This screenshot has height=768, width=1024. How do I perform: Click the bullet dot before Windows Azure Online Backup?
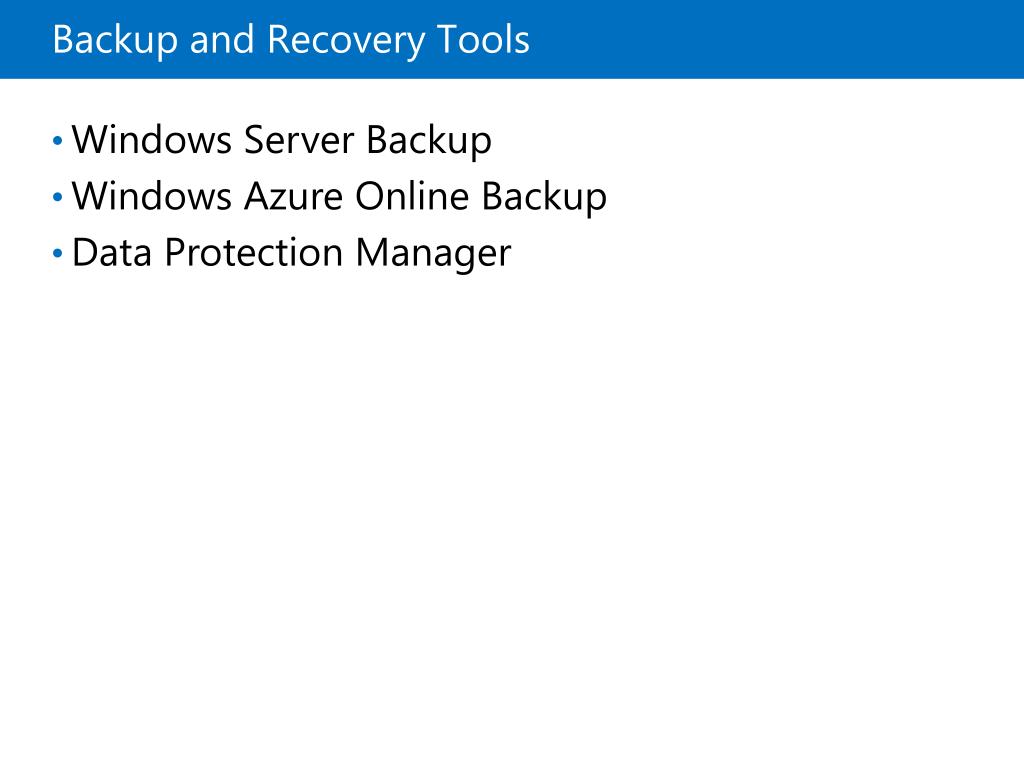point(57,197)
